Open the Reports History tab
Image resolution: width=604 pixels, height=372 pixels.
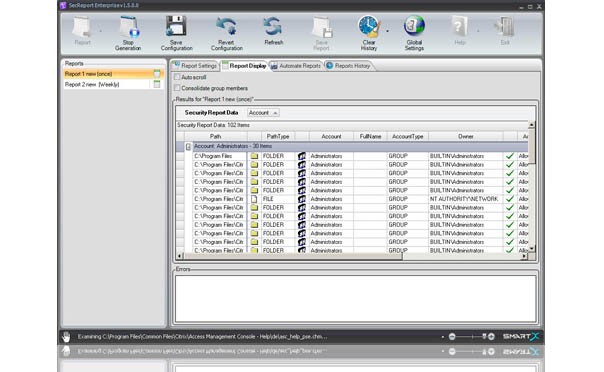(349, 66)
